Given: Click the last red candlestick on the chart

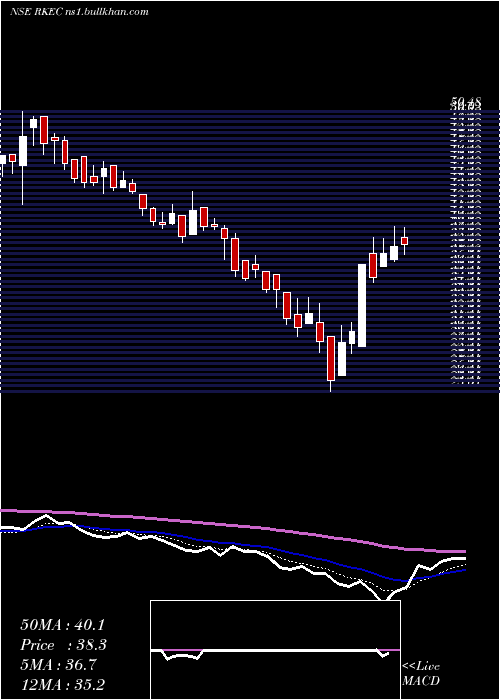Looking at the screenshot, I should 404,241.
